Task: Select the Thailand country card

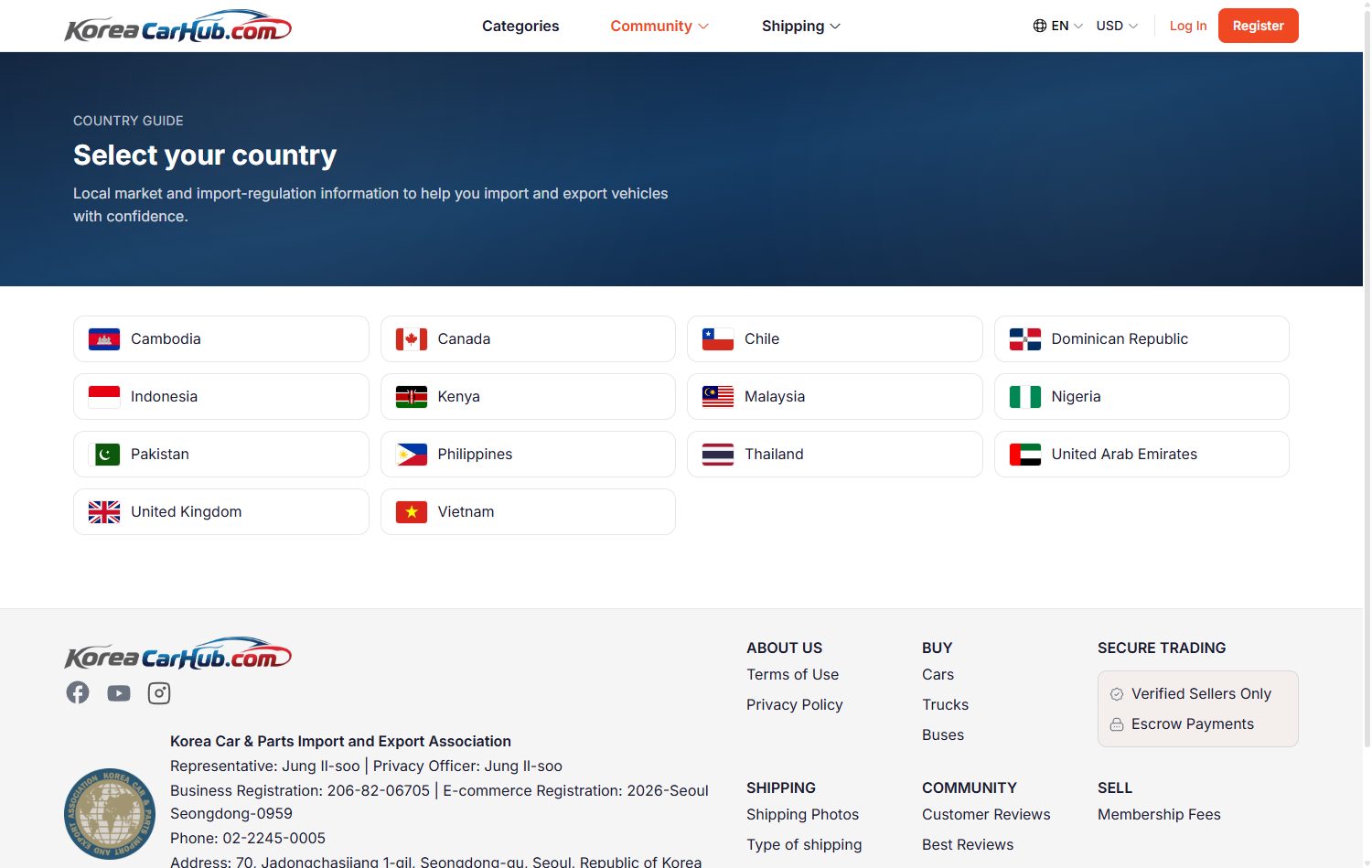Action: click(835, 455)
